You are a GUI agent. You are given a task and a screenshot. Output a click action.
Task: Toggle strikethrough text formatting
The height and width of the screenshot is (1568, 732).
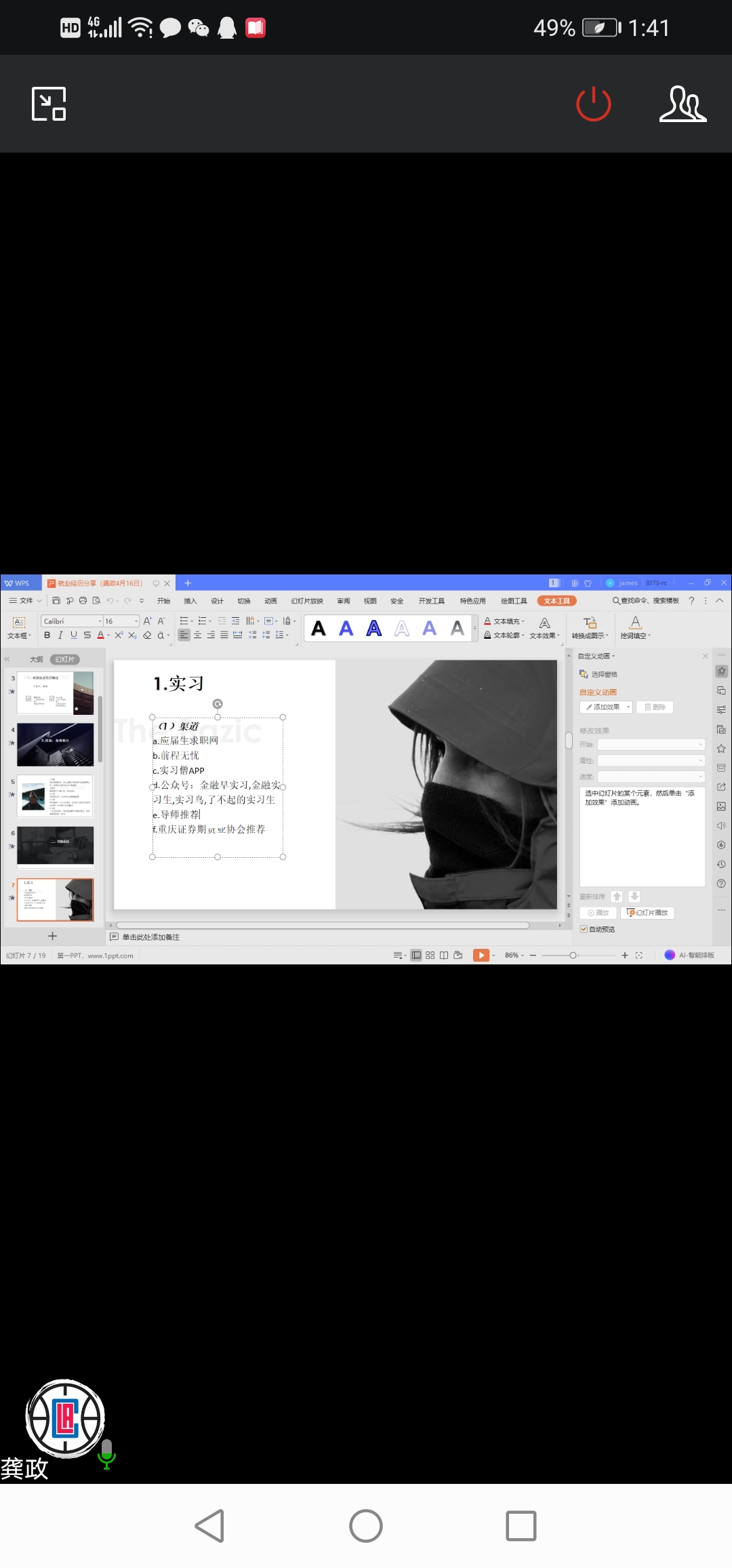coord(87,635)
